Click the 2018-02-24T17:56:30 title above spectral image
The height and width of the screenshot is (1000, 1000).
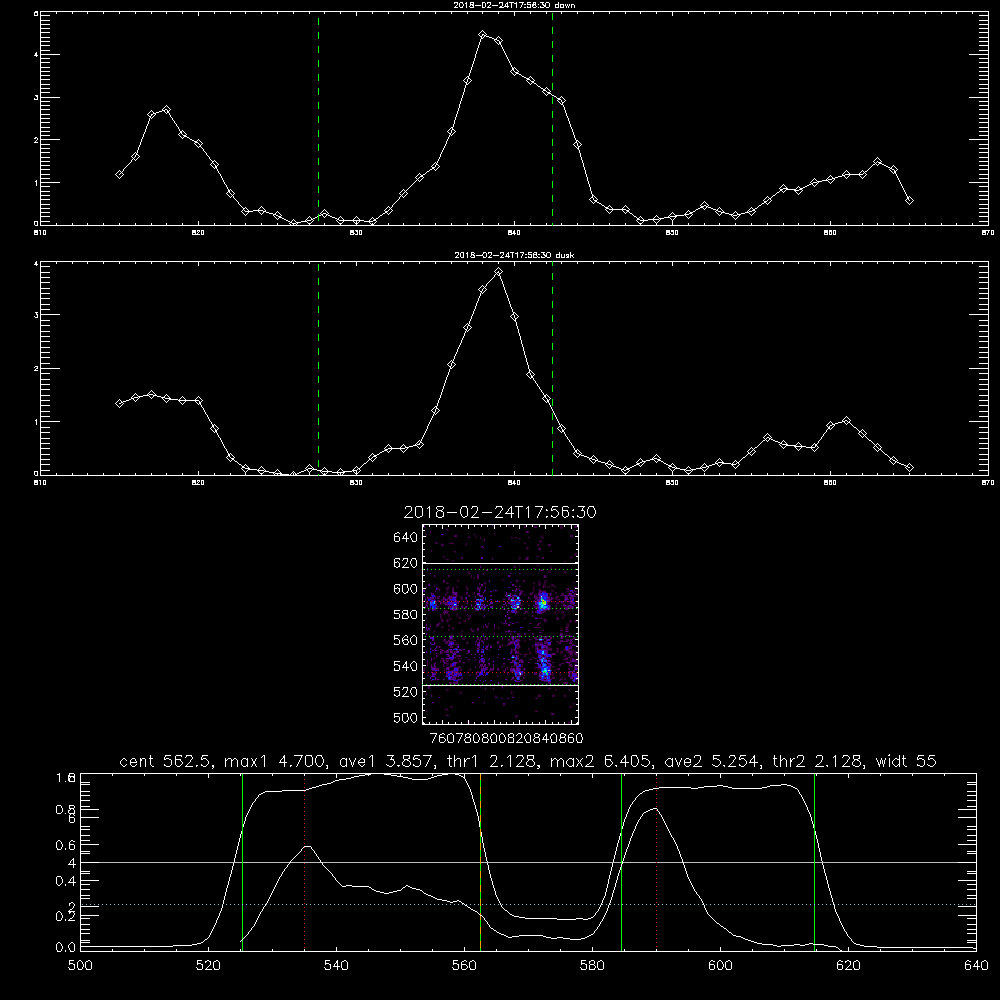tap(500, 512)
